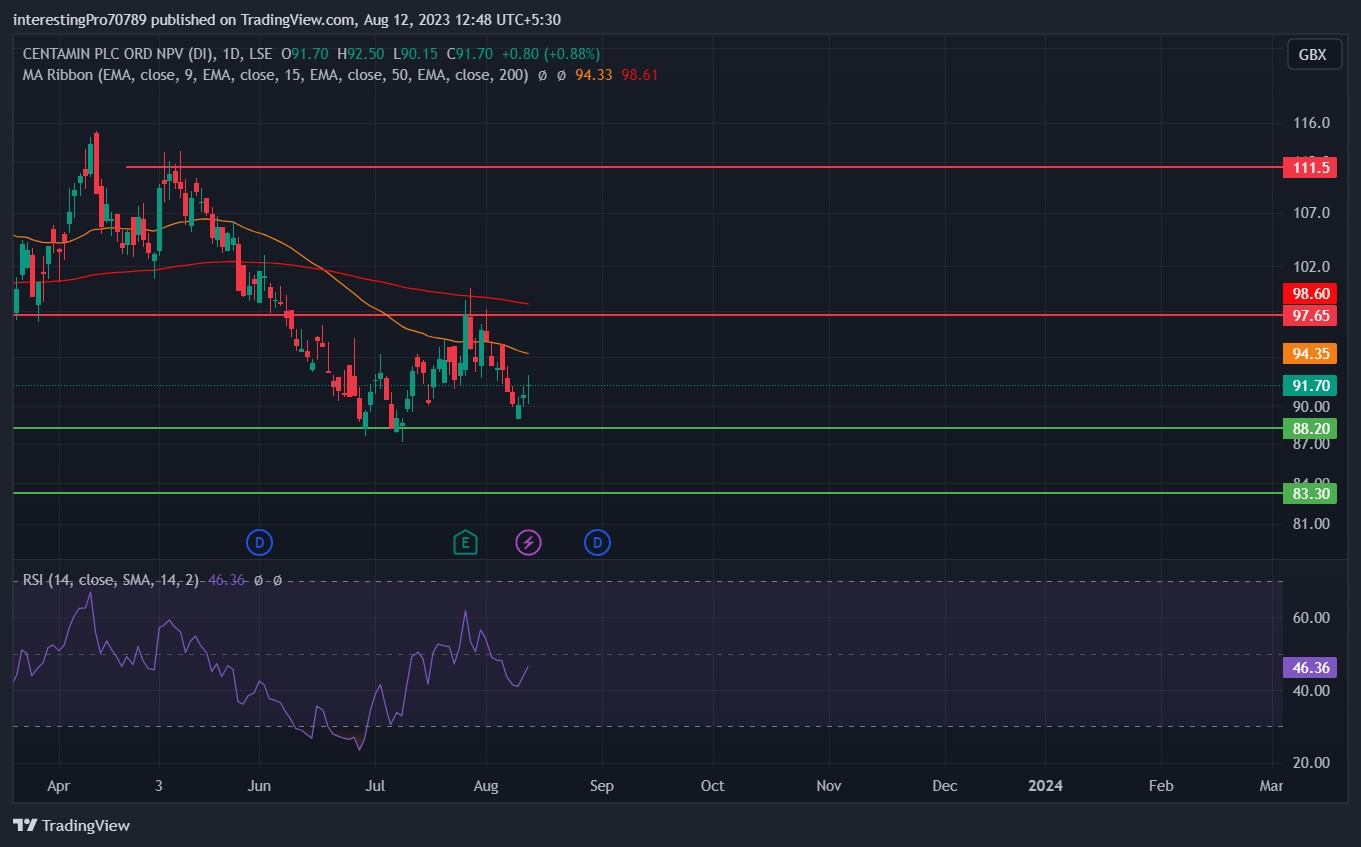Click the 98.61 red EMA value

click(640, 75)
